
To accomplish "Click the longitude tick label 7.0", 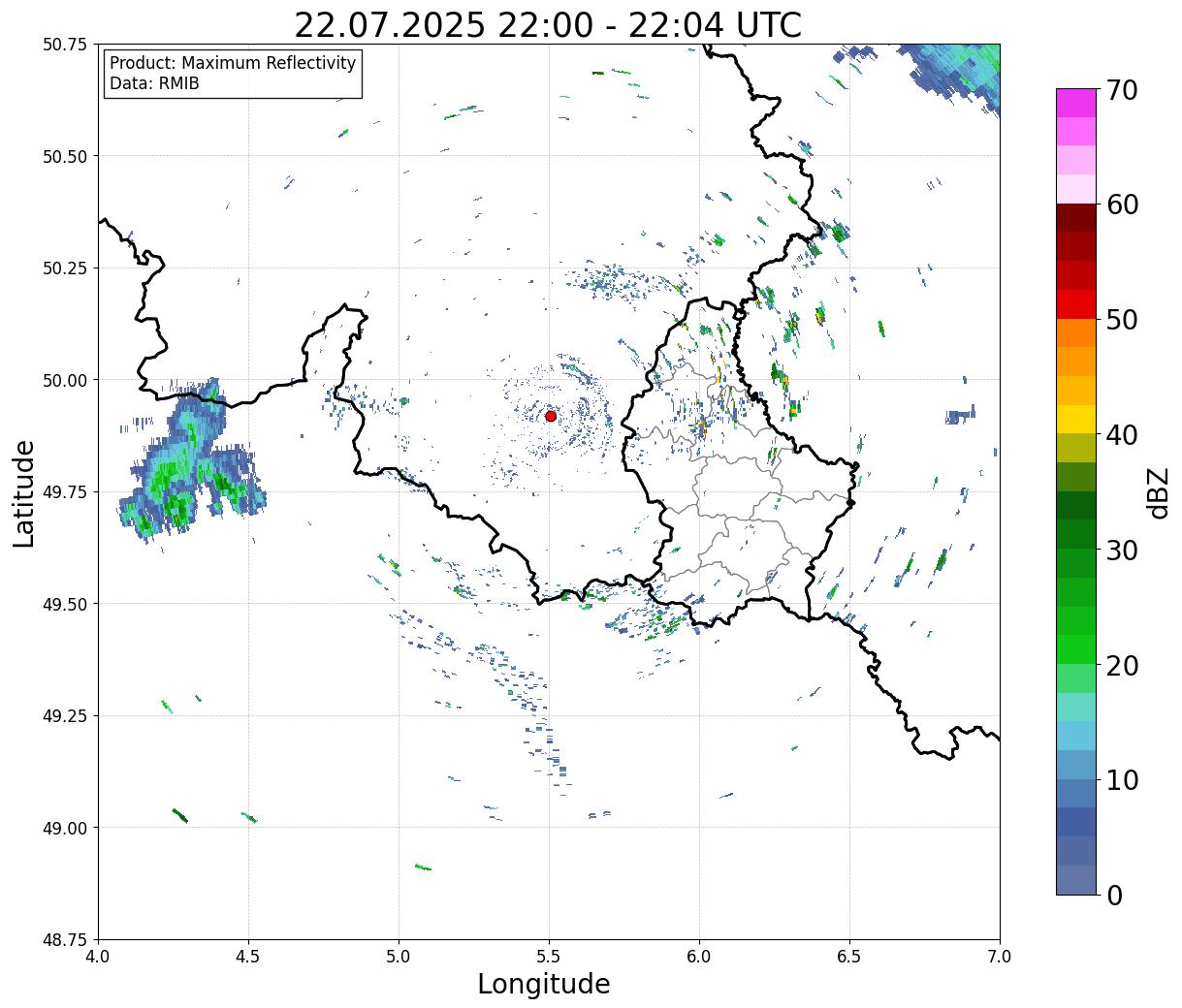I will 1000,957.
